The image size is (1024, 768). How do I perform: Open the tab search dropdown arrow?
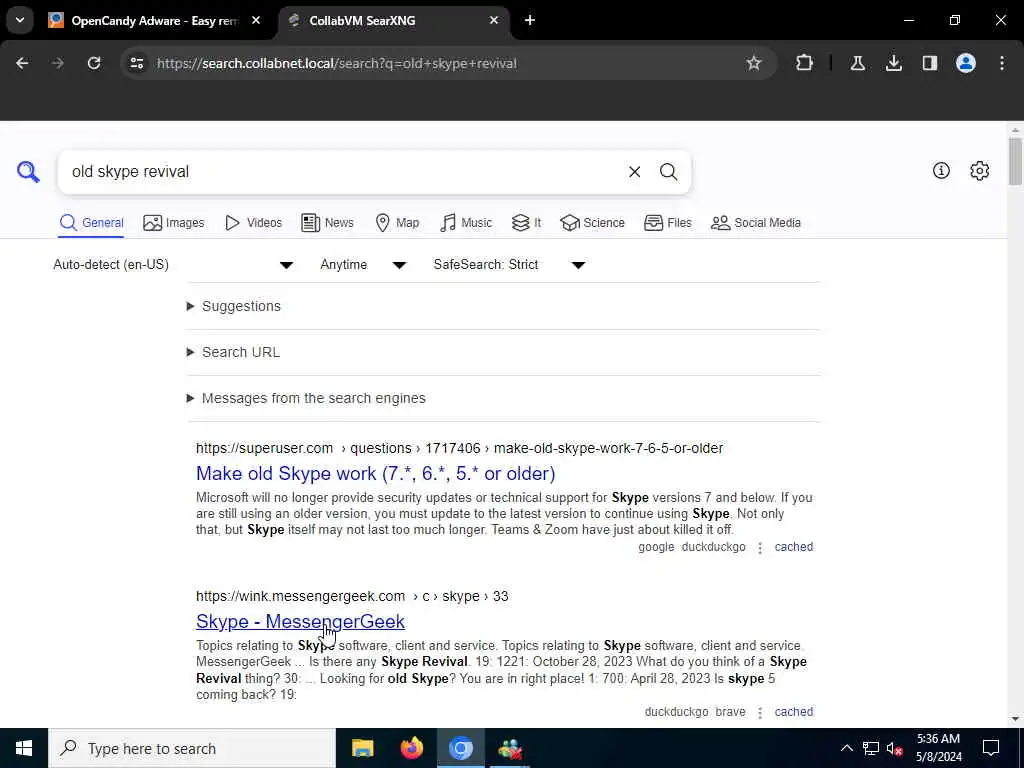(20, 20)
